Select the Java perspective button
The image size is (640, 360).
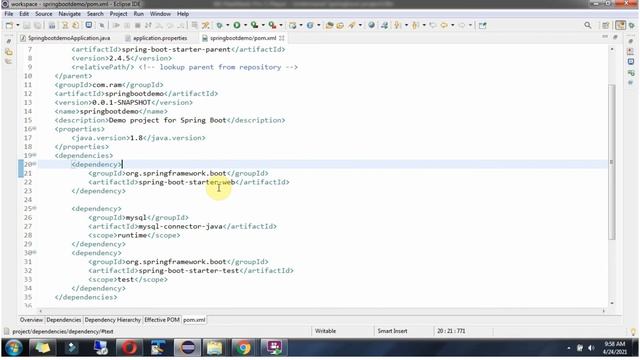620,25
